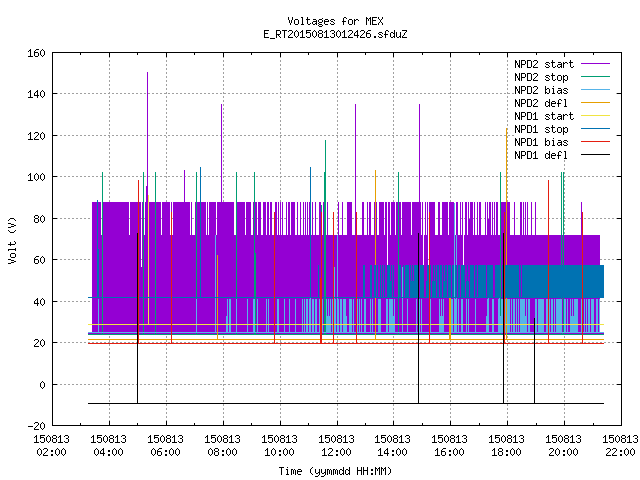The image size is (640, 480).
Task: Click the red NPD1 bias legend line
Action: pyautogui.click(x=595, y=142)
